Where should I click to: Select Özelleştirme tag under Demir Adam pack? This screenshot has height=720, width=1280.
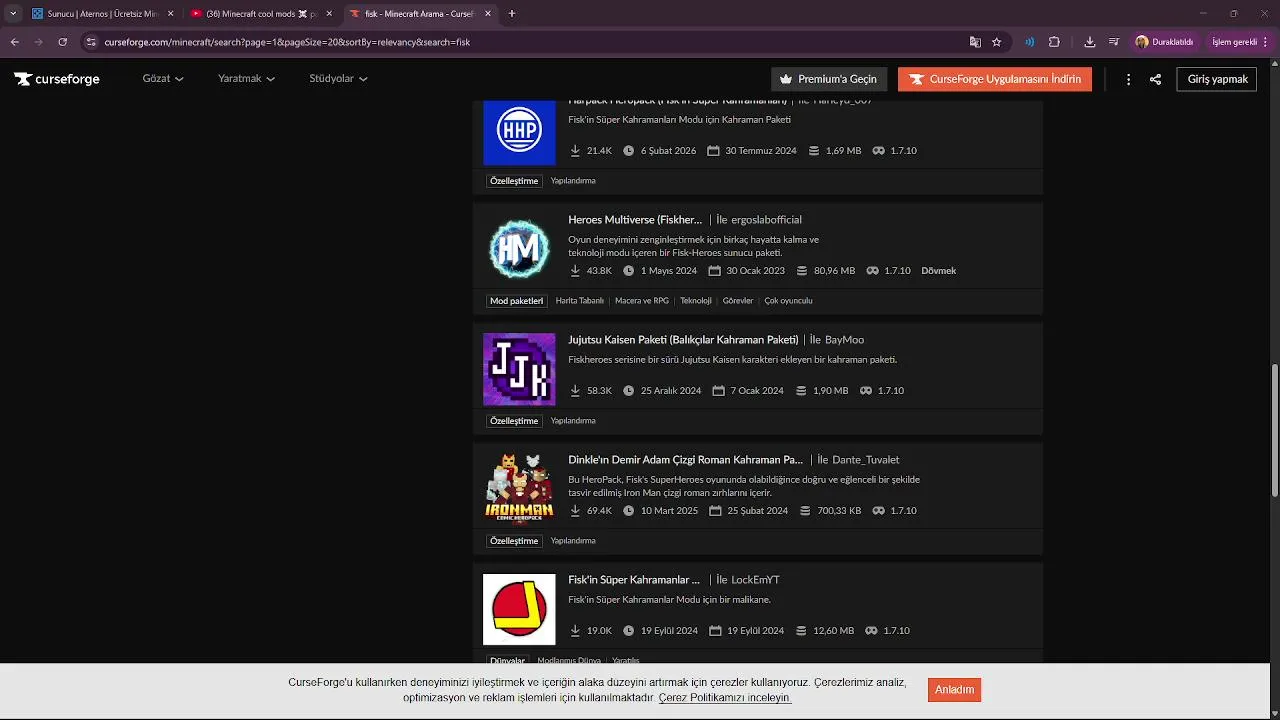(514, 541)
